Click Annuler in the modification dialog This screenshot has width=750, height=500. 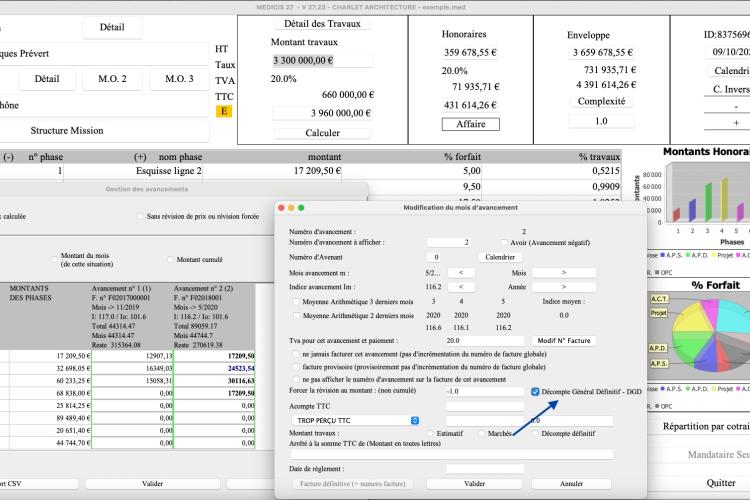(571, 484)
